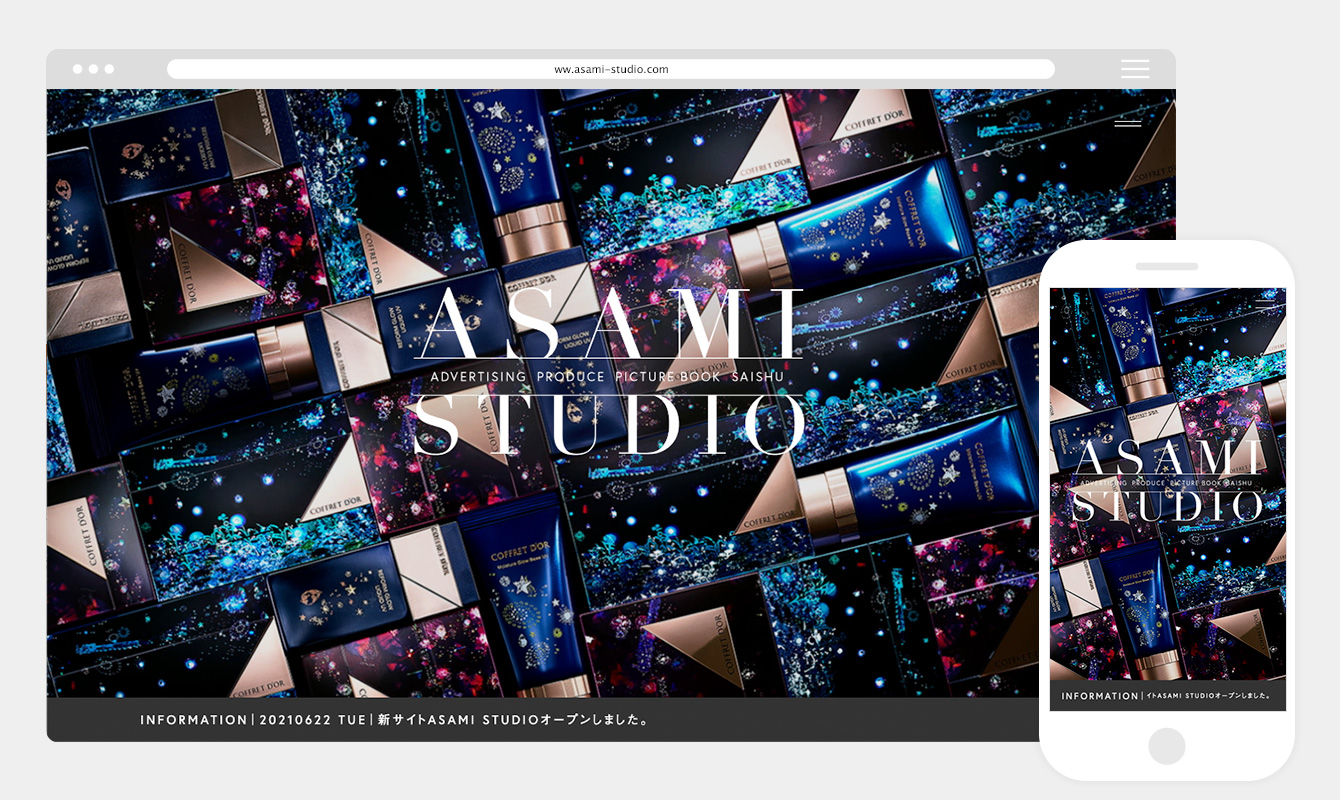This screenshot has width=1340, height=800.
Task: Click ADVERTISING in the desktop logo tagline
Action: point(478,377)
